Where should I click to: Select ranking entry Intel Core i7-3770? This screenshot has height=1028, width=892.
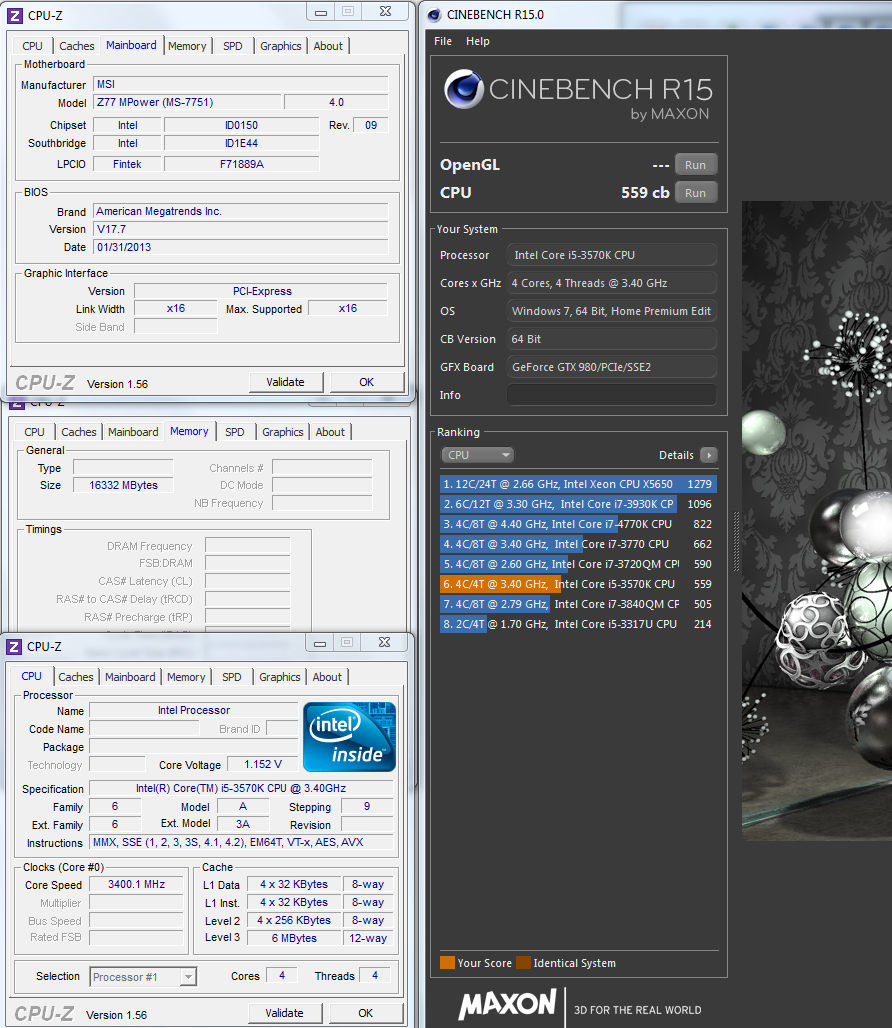click(578, 544)
